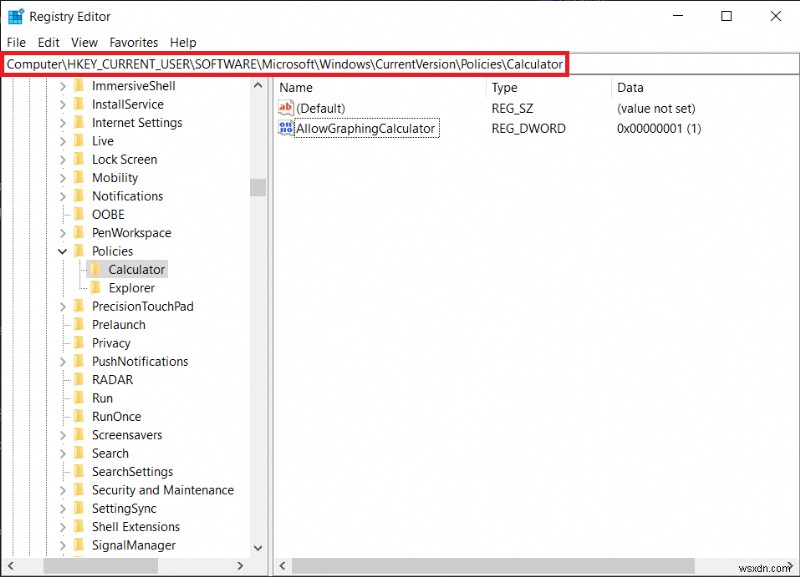Click the PenWorkspace folder icon
Screen dimensions: 800x577
[x=79, y=233]
